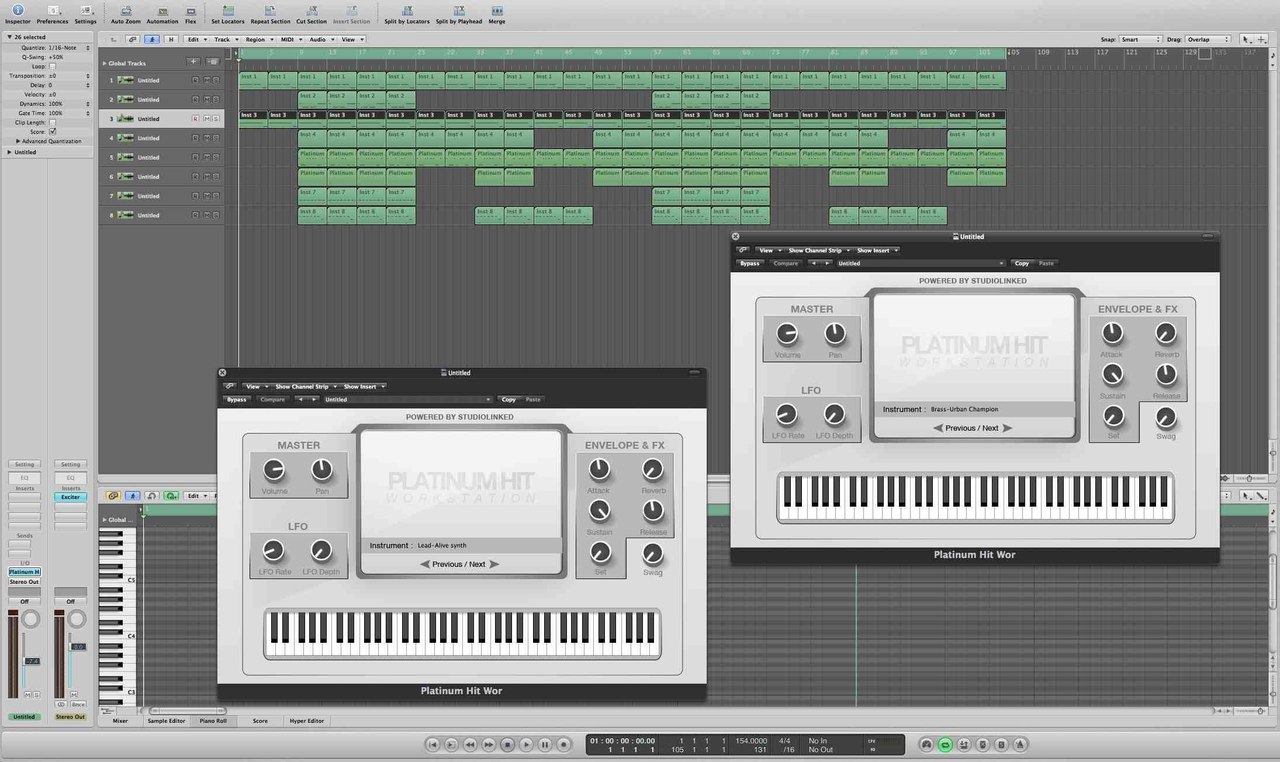Click the duplicate track button beside plus
Viewport: 1280px width, 762px height.
213,62
